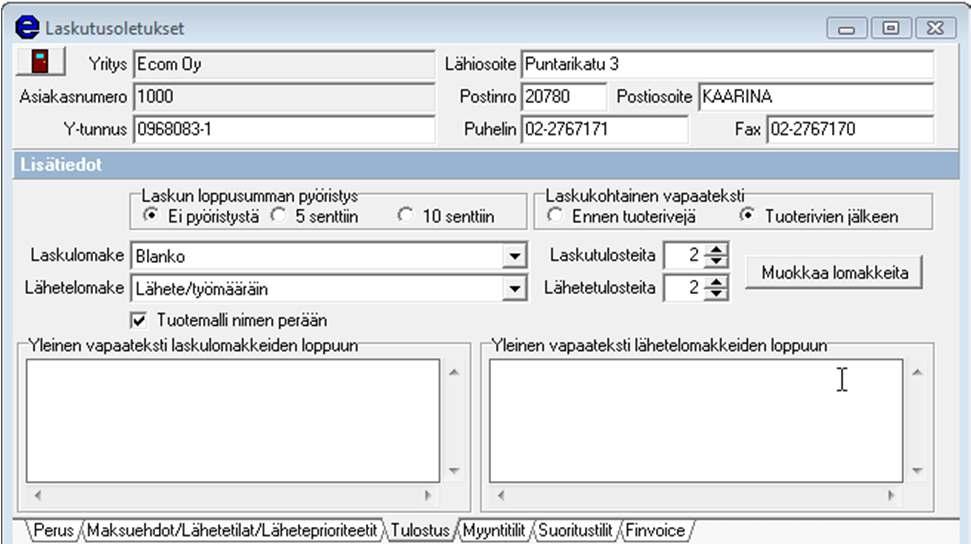
Task: Click the invoice form free text area
Action: click(233, 421)
